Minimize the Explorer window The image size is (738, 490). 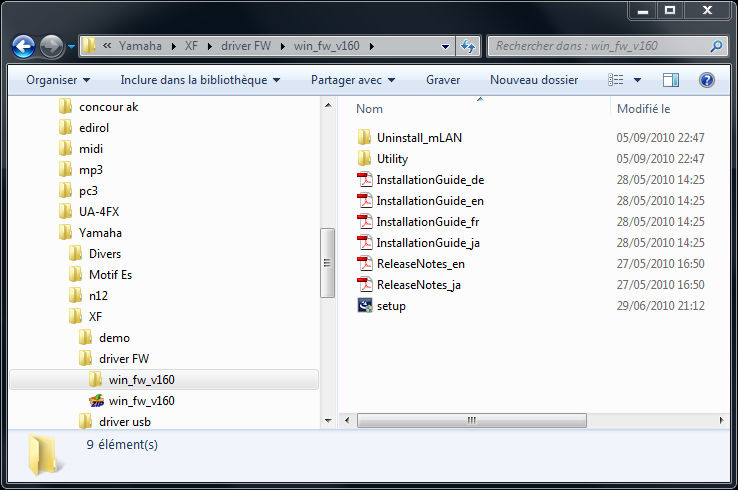[x=643, y=10]
